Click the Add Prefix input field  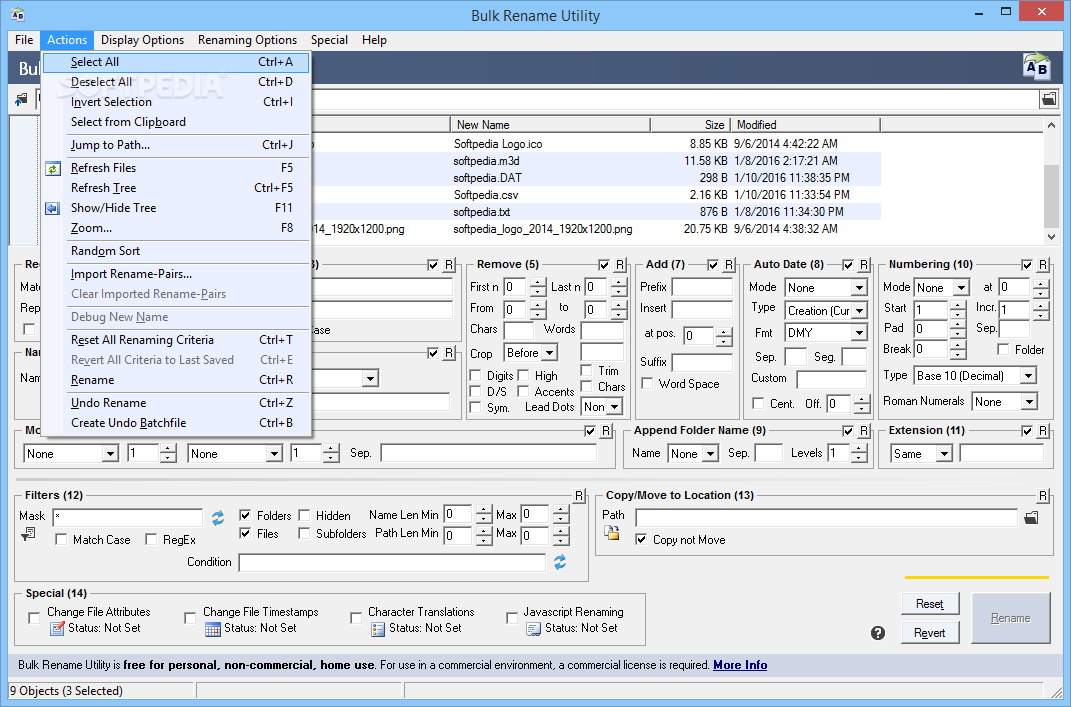tap(702, 287)
